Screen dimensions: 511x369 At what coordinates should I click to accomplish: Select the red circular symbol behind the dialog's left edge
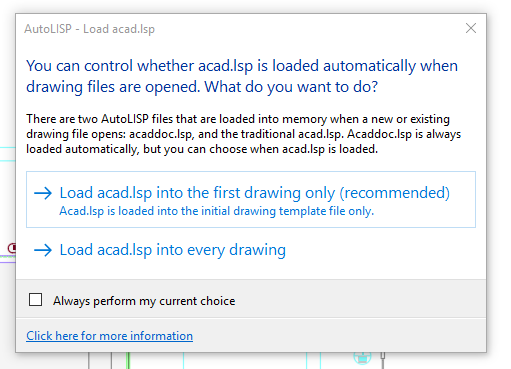tap(12, 248)
